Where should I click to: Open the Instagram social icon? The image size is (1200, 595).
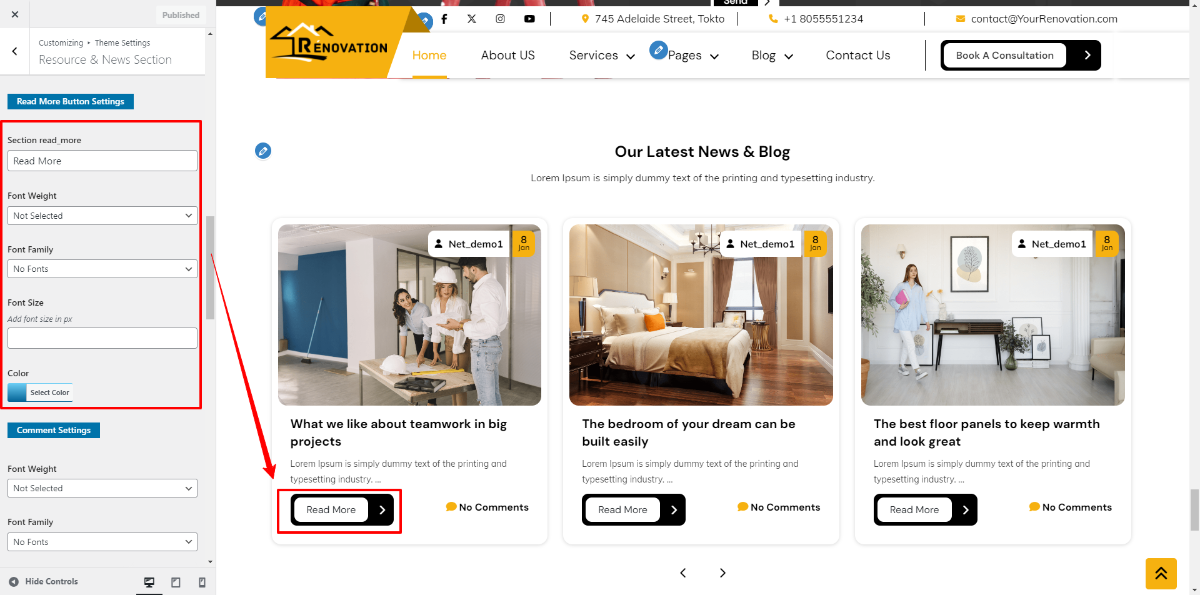click(x=500, y=19)
